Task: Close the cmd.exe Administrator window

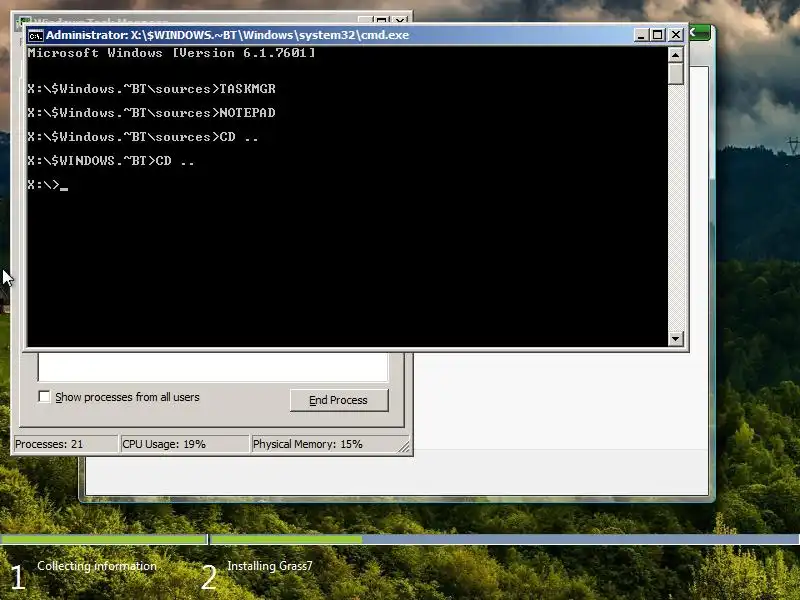Action: click(x=676, y=35)
